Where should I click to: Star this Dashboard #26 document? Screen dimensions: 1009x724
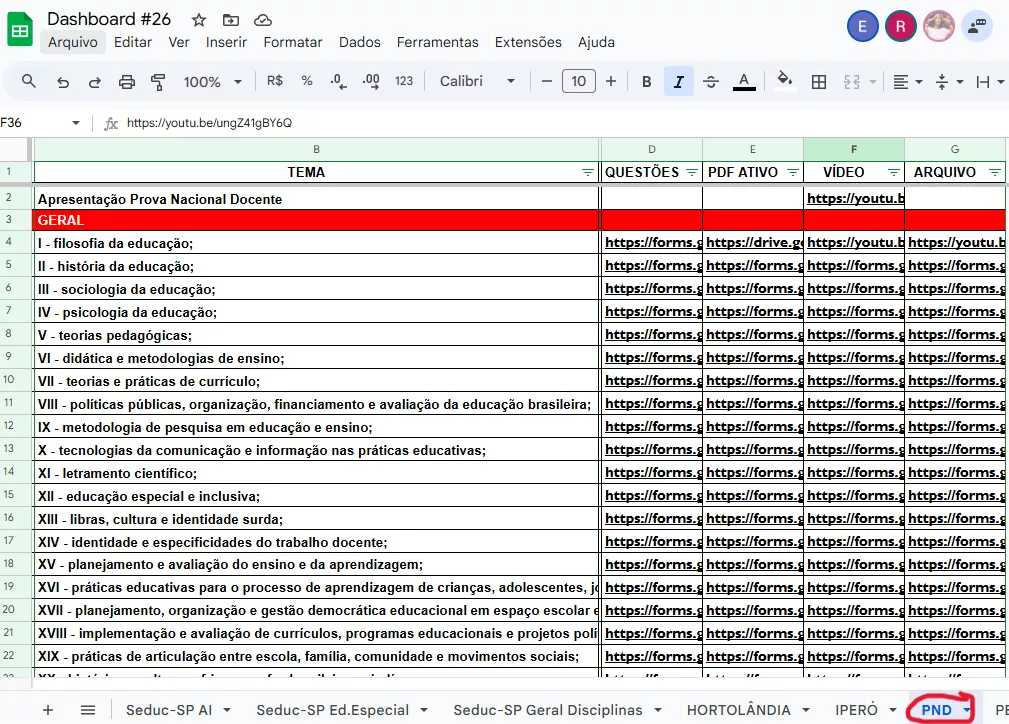(199, 20)
